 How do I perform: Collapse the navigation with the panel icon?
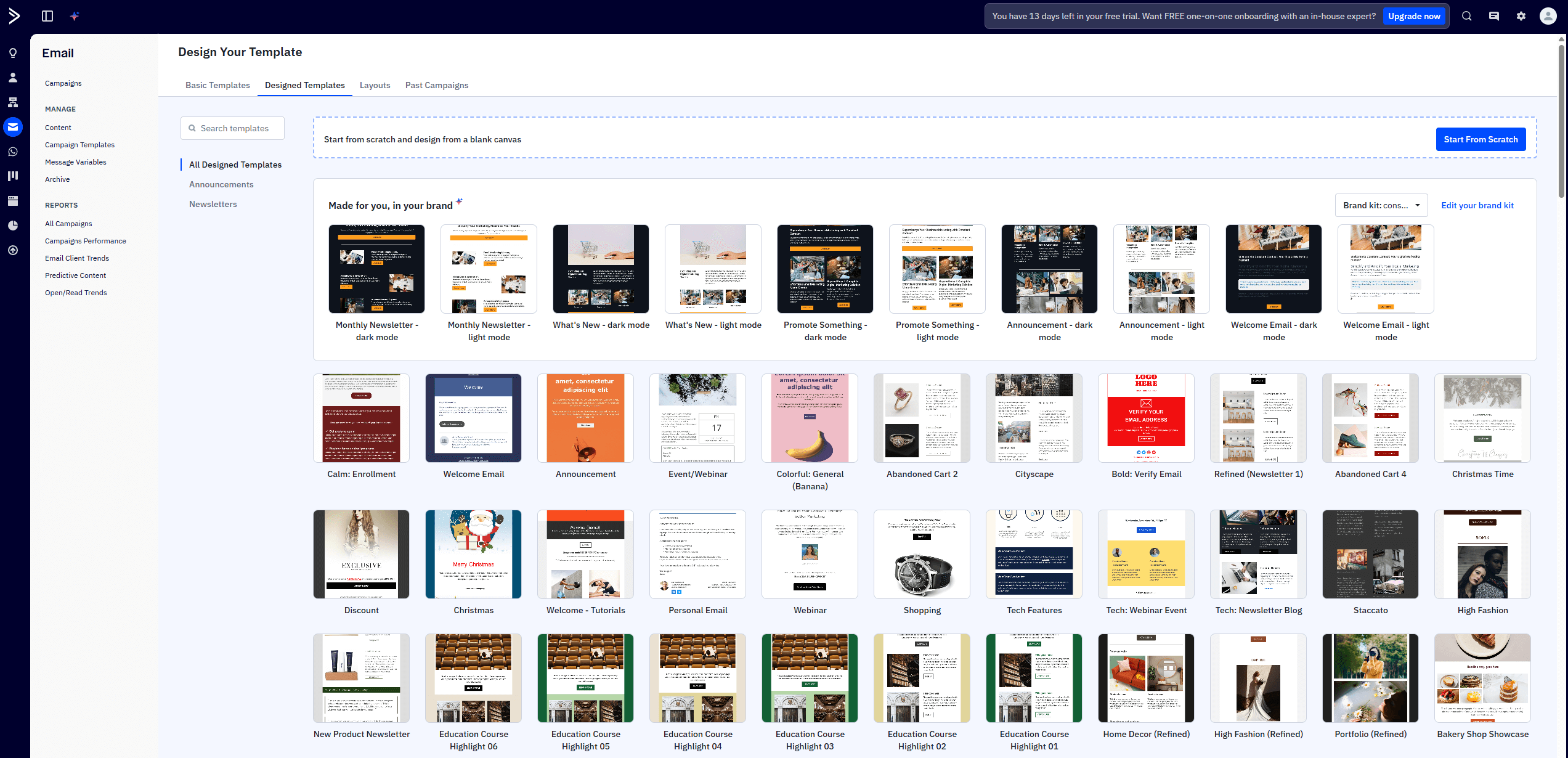(x=47, y=15)
